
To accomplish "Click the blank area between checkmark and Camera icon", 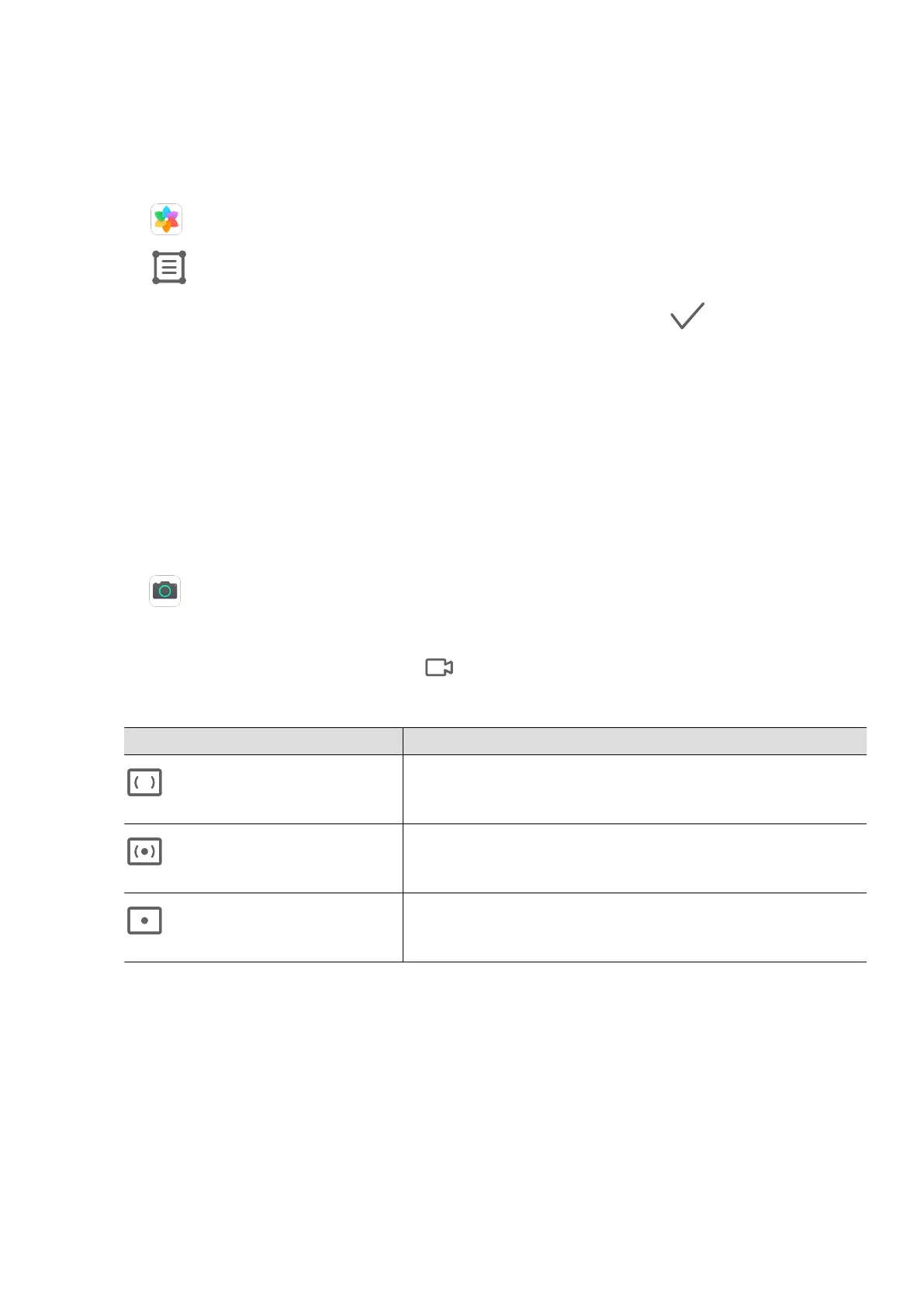I will click(465, 450).
